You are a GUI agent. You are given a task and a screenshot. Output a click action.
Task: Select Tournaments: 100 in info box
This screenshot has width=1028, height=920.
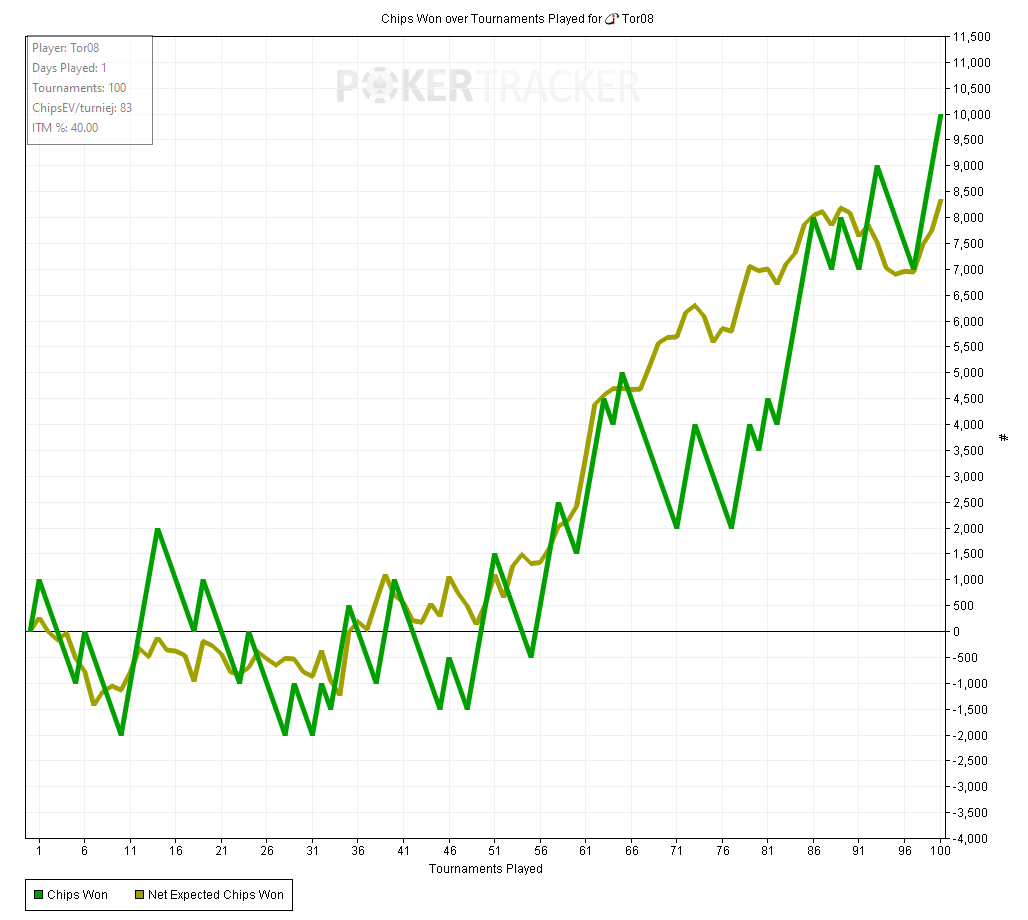pos(79,88)
